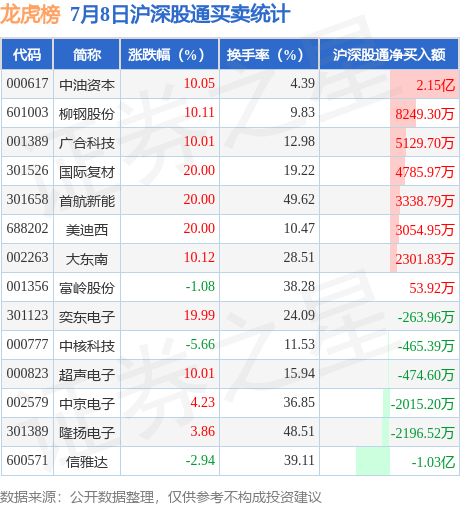The image size is (460, 506).
Task: Click the 龙虎榜 title logo
Action: coord(30,15)
